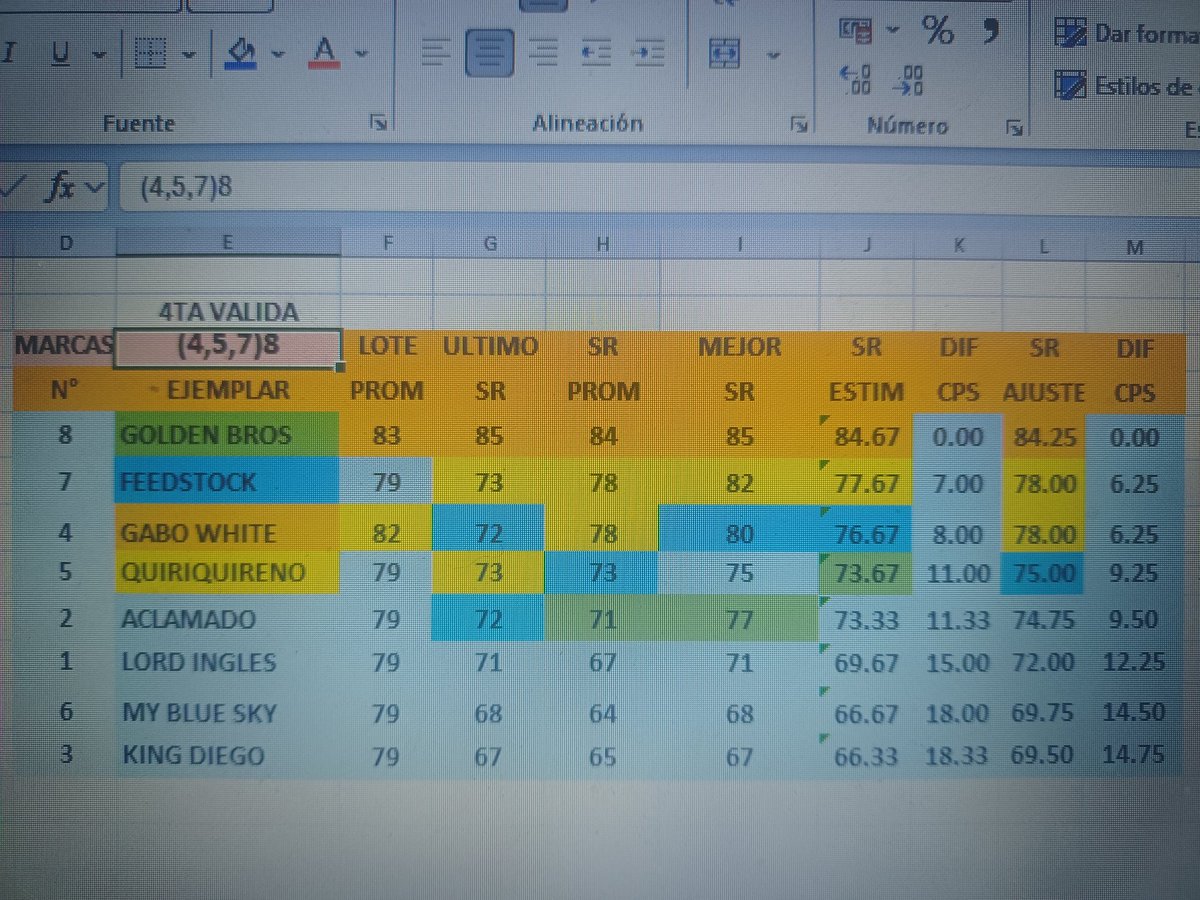
Task: Select the 4TA VALIDA cell
Action: click(228, 312)
